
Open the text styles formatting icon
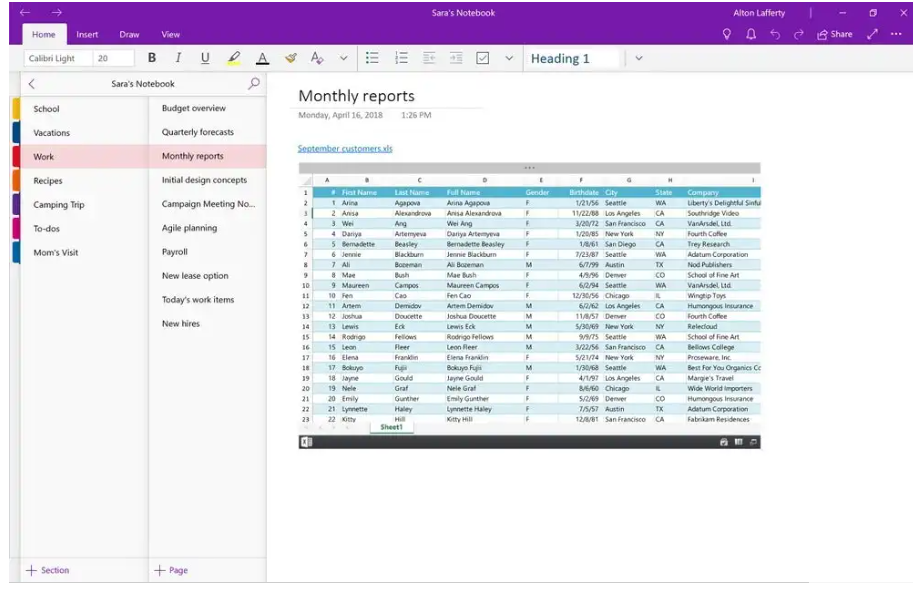coord(317,58)
